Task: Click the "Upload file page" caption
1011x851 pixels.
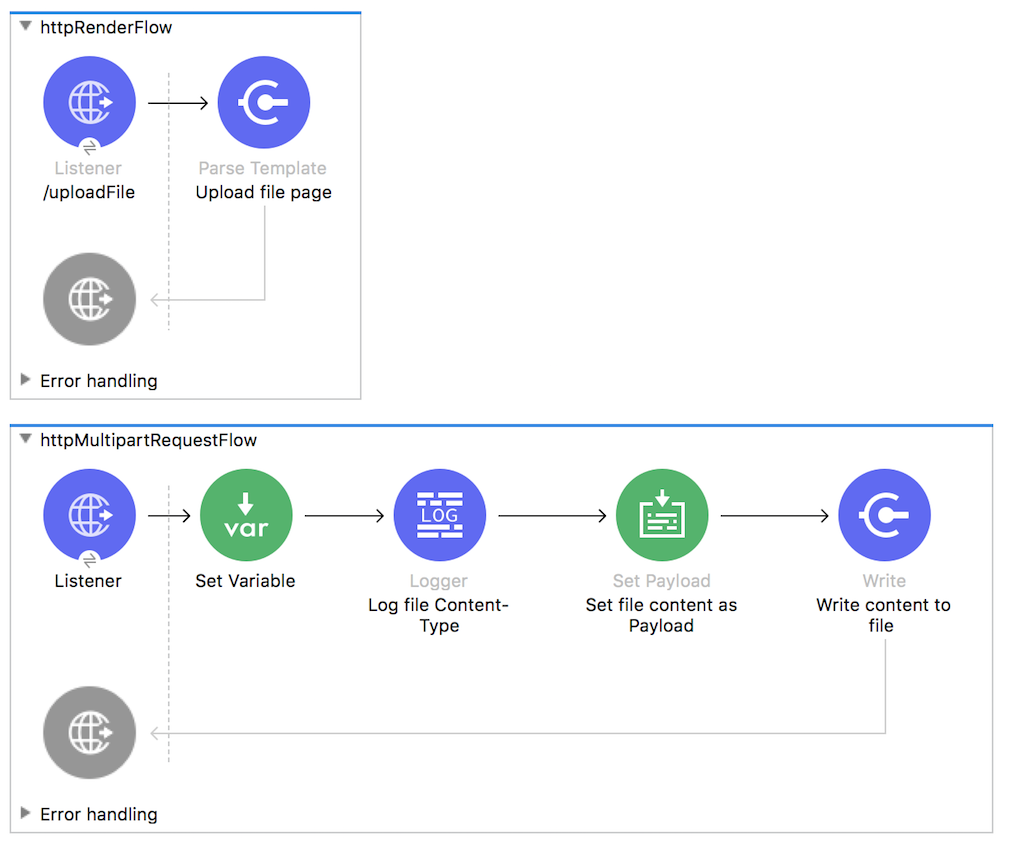Action: pos(263,191)
